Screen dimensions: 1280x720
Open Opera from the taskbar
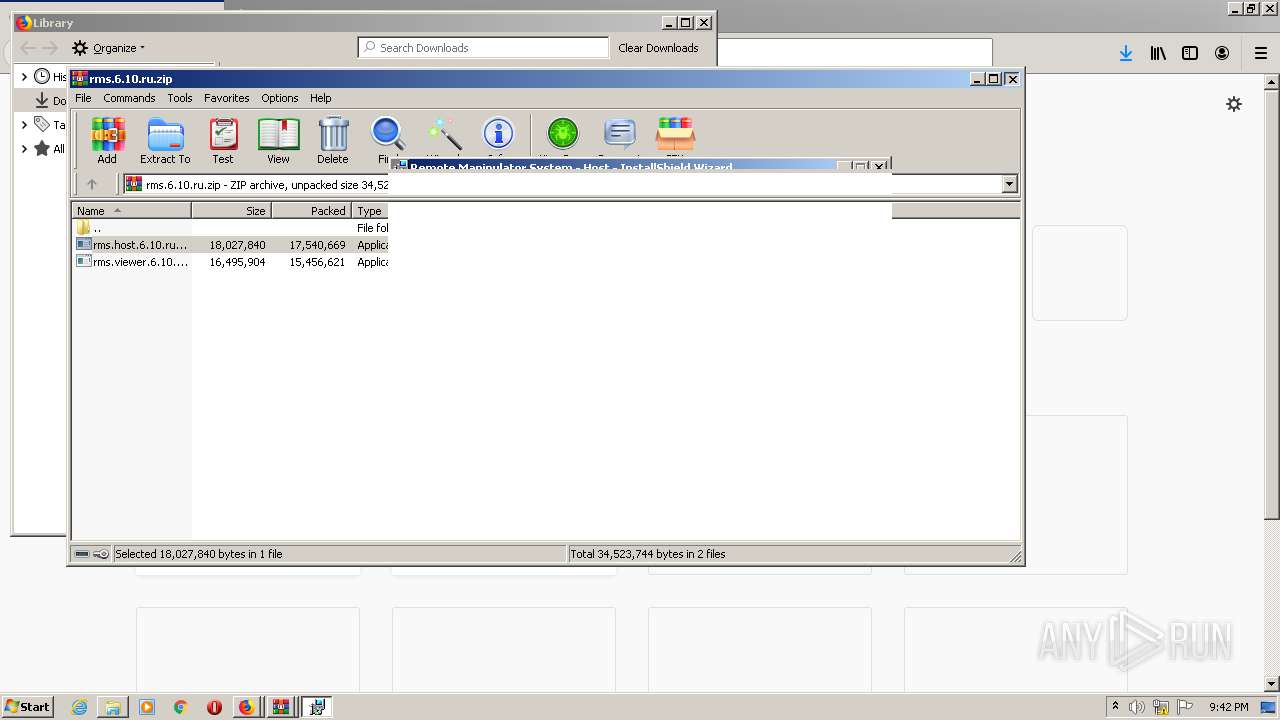[x=214, y=707]
